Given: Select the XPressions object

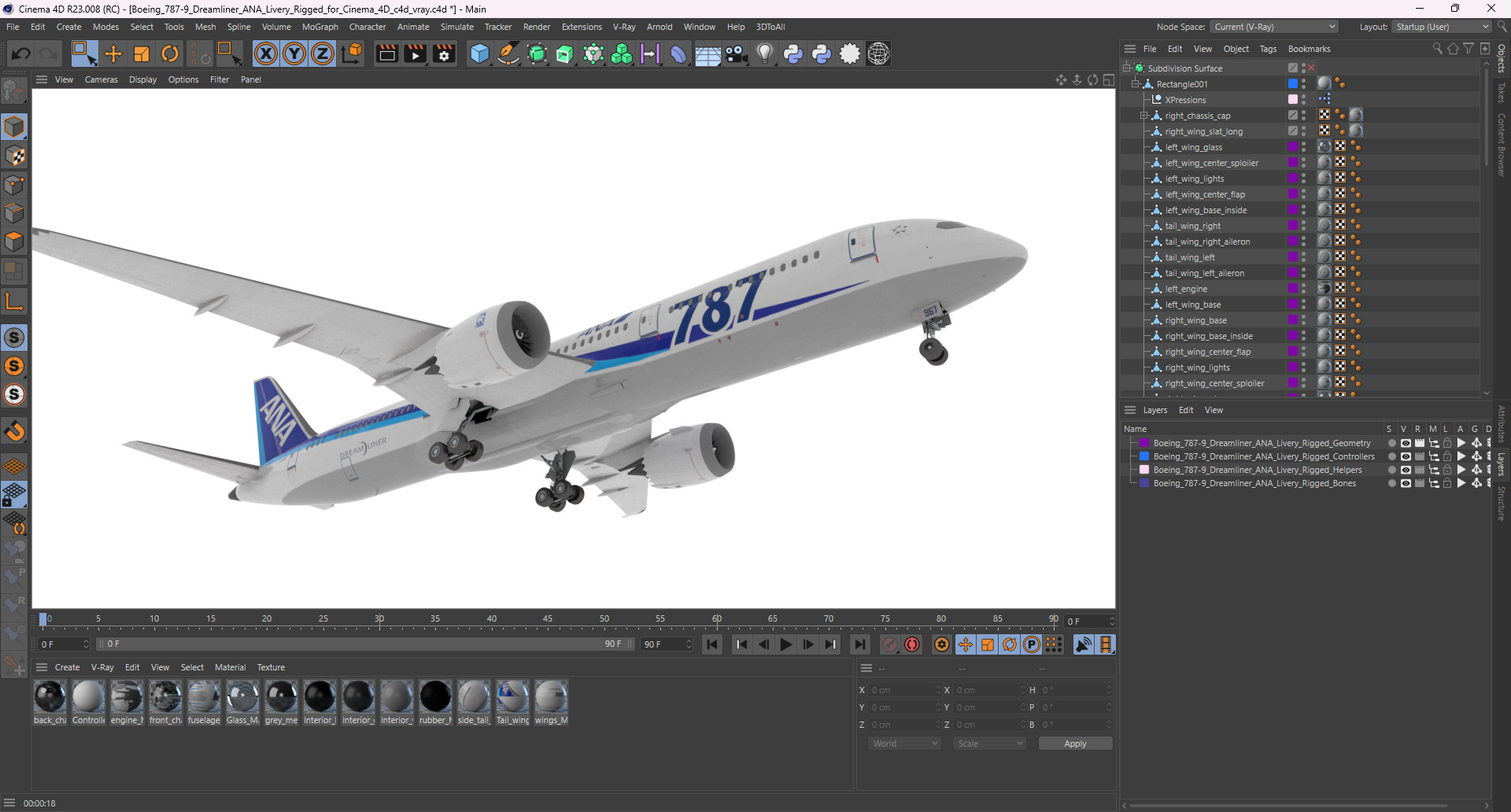Looking at the screenshot, I should coord(1185,100).
